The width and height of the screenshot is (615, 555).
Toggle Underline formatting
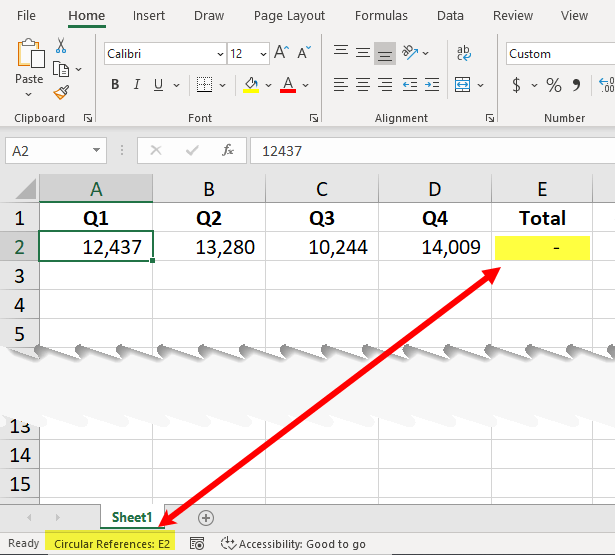click(158, 85)
